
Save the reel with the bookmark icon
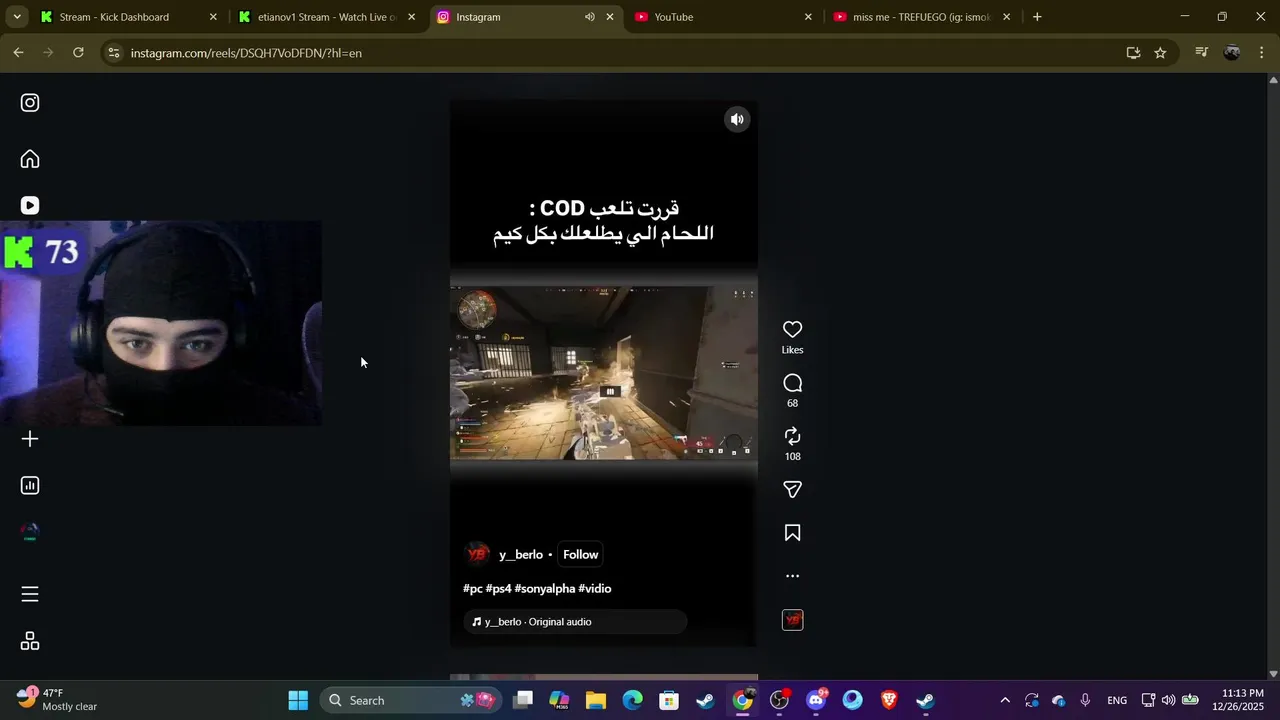coord(792,533)
